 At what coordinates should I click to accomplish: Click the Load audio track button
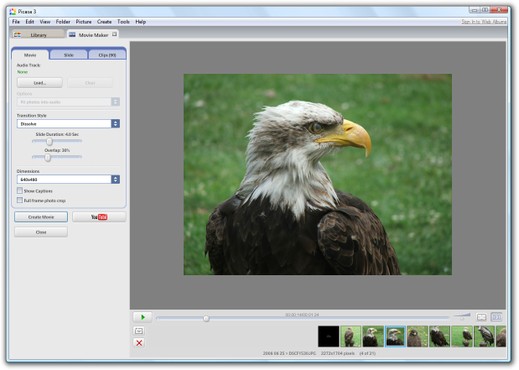pyautogui.click(x=40, y=83)
